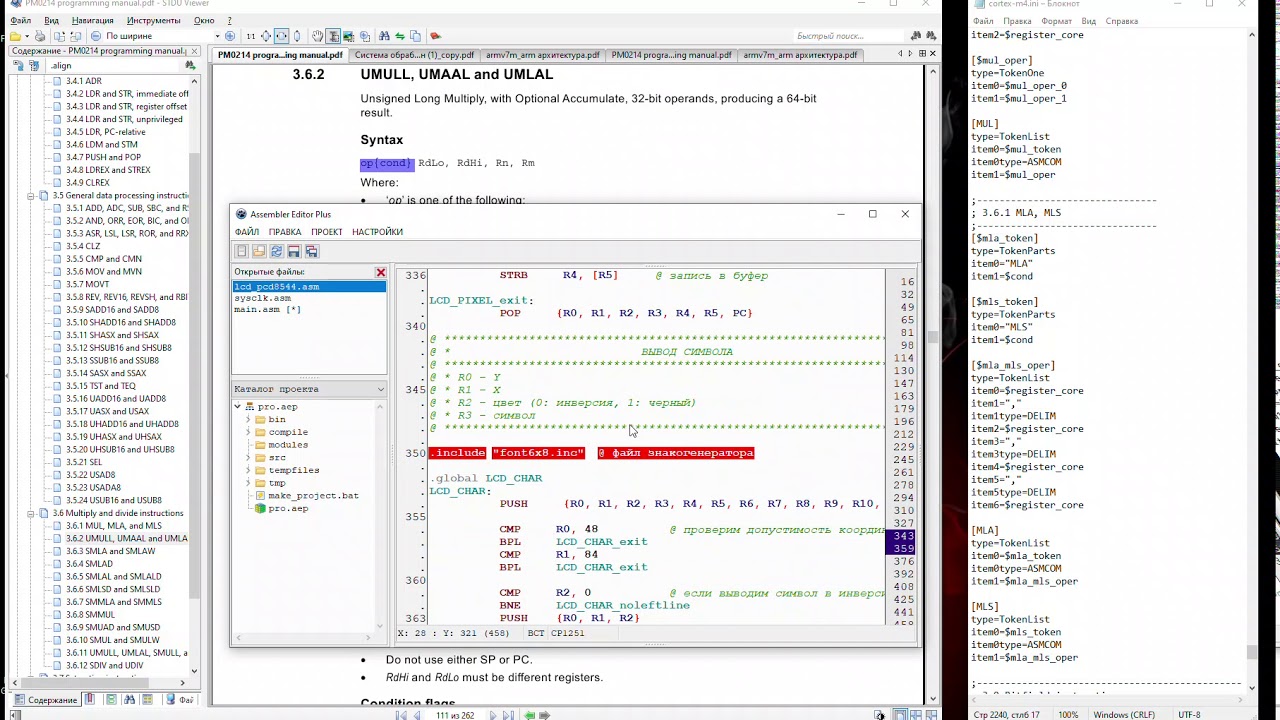Viewport: 1280px width, 720px height.
Task: Select main.asm [*] in open files
Action: [267, 310]
